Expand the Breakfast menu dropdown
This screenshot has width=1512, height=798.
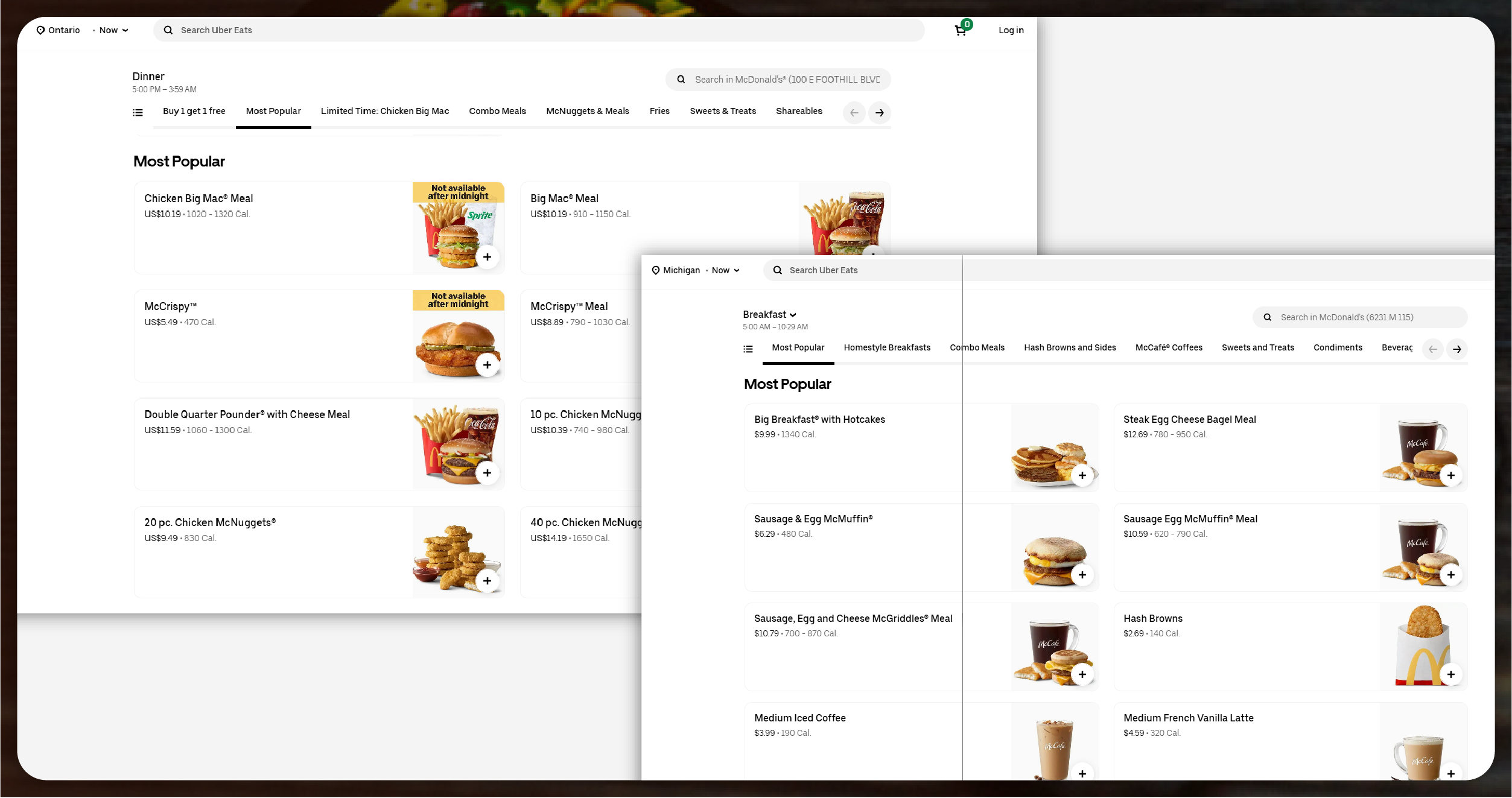tap(770, 314)
